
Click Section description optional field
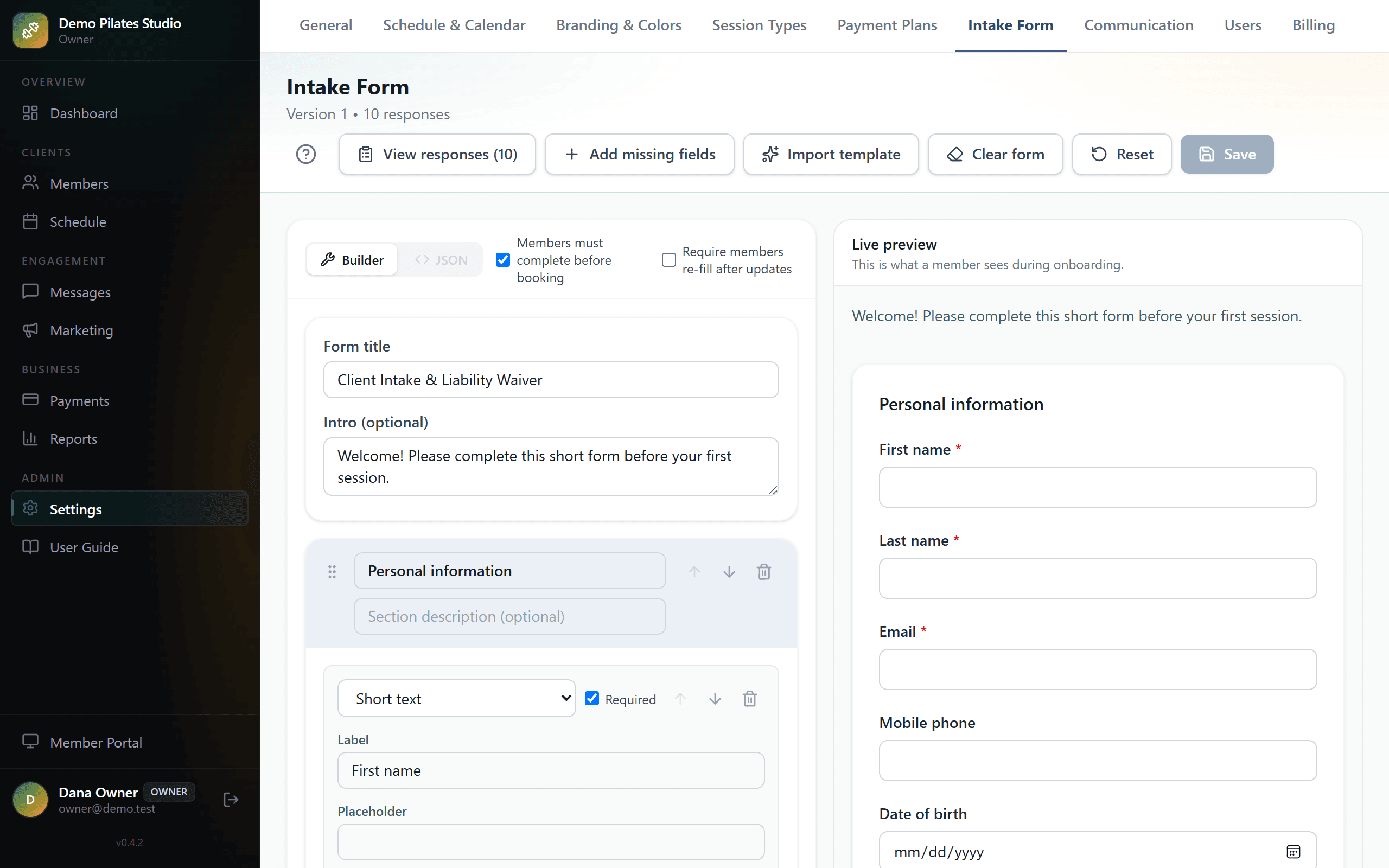click(509, 616)
